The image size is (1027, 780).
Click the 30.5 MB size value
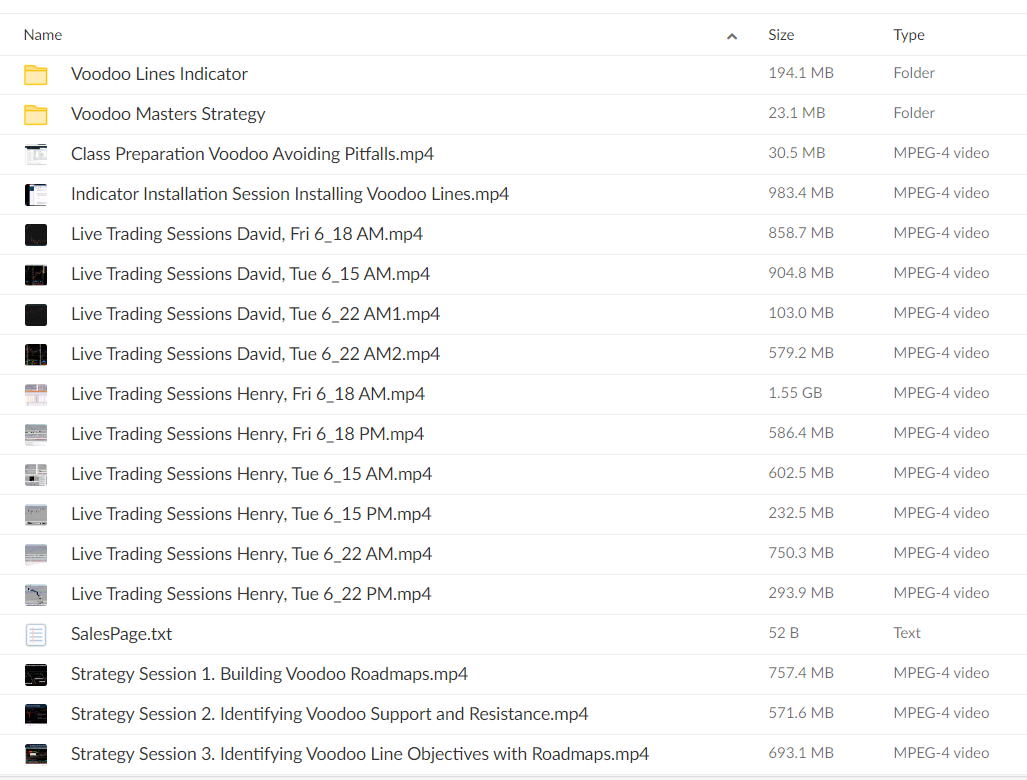click(796, 153)
